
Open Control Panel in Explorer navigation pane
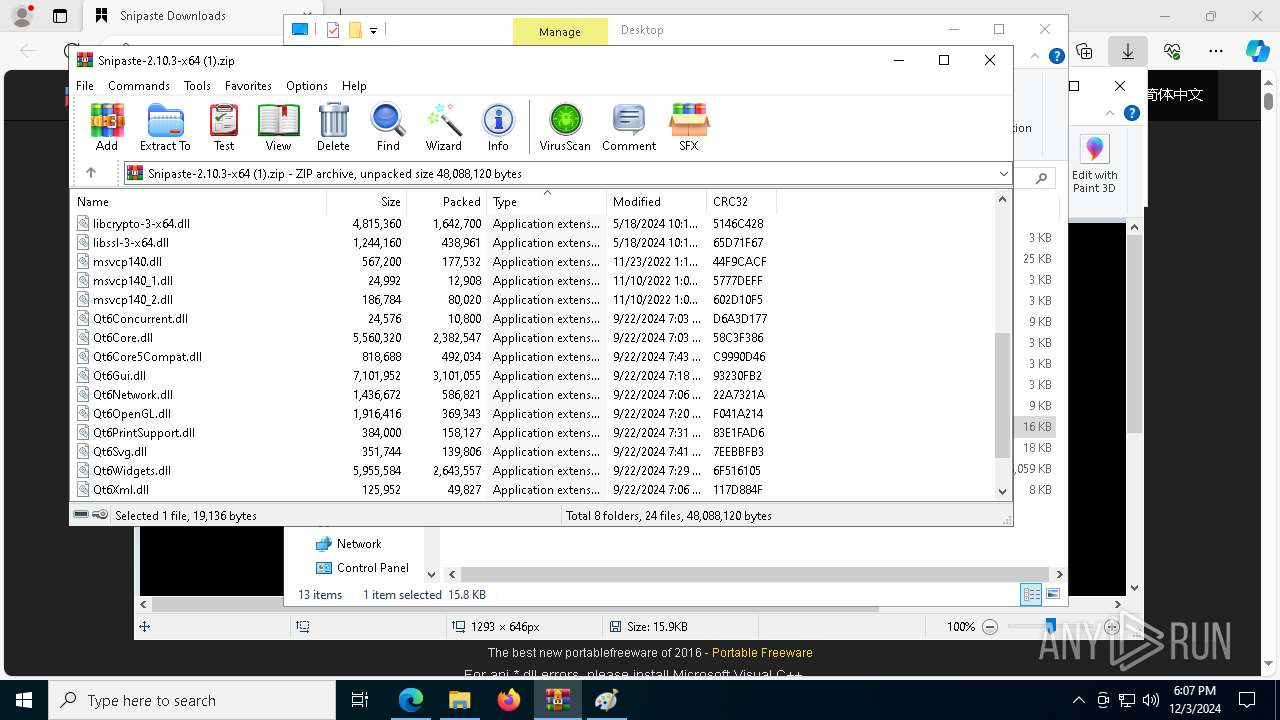point(363,568)
